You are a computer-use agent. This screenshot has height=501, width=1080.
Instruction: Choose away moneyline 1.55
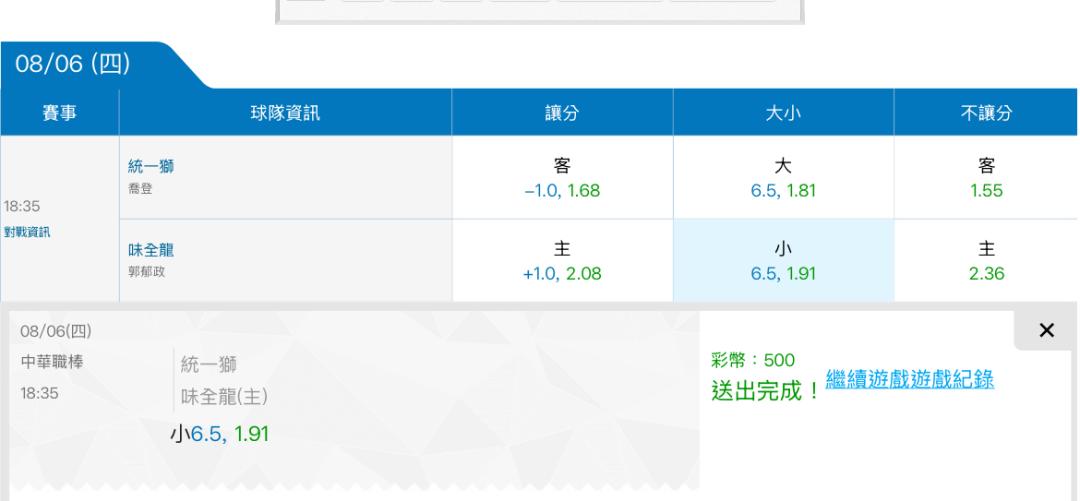(x=986, y=178)
